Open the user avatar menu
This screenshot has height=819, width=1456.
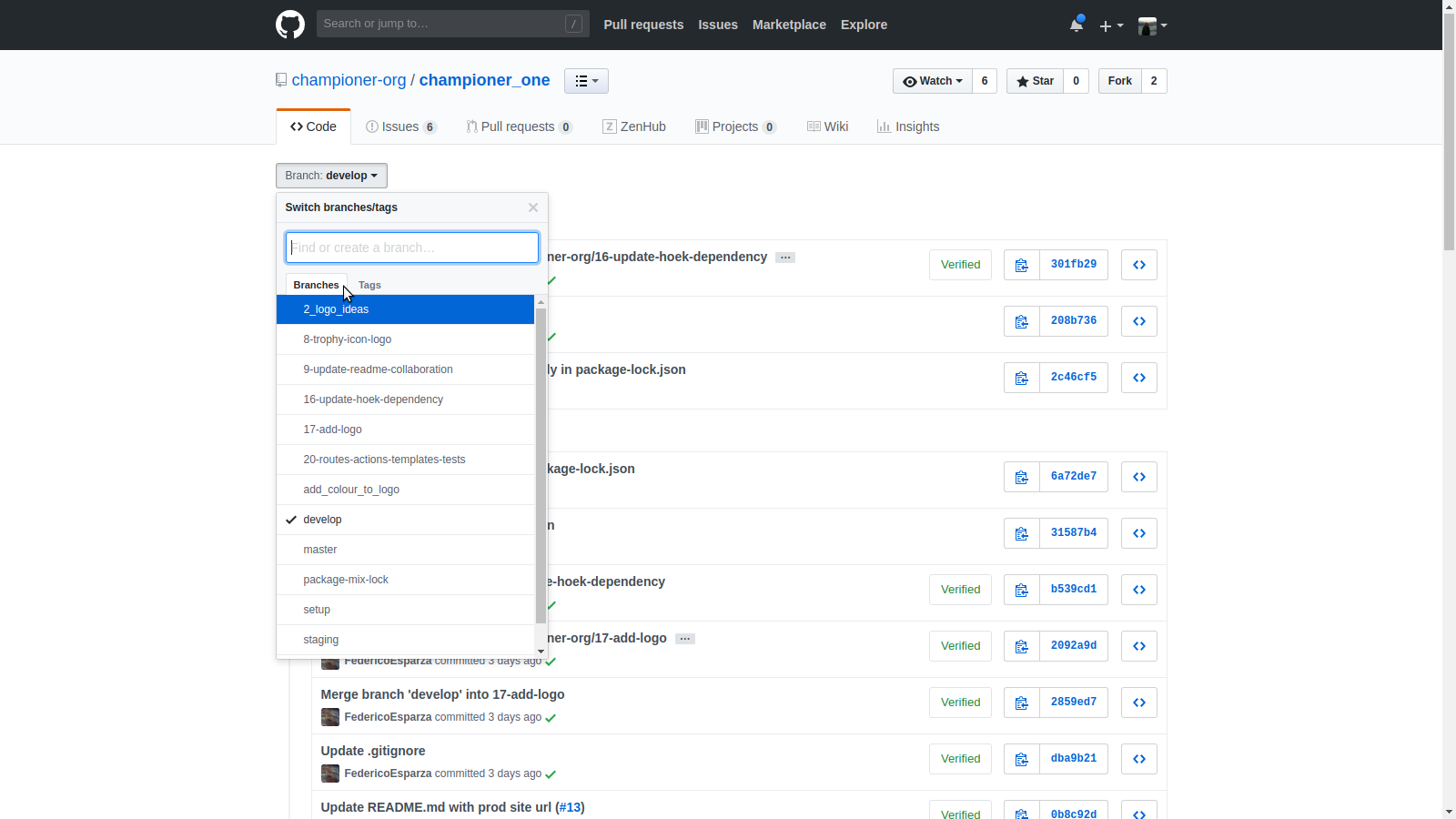coord(1152,25)
